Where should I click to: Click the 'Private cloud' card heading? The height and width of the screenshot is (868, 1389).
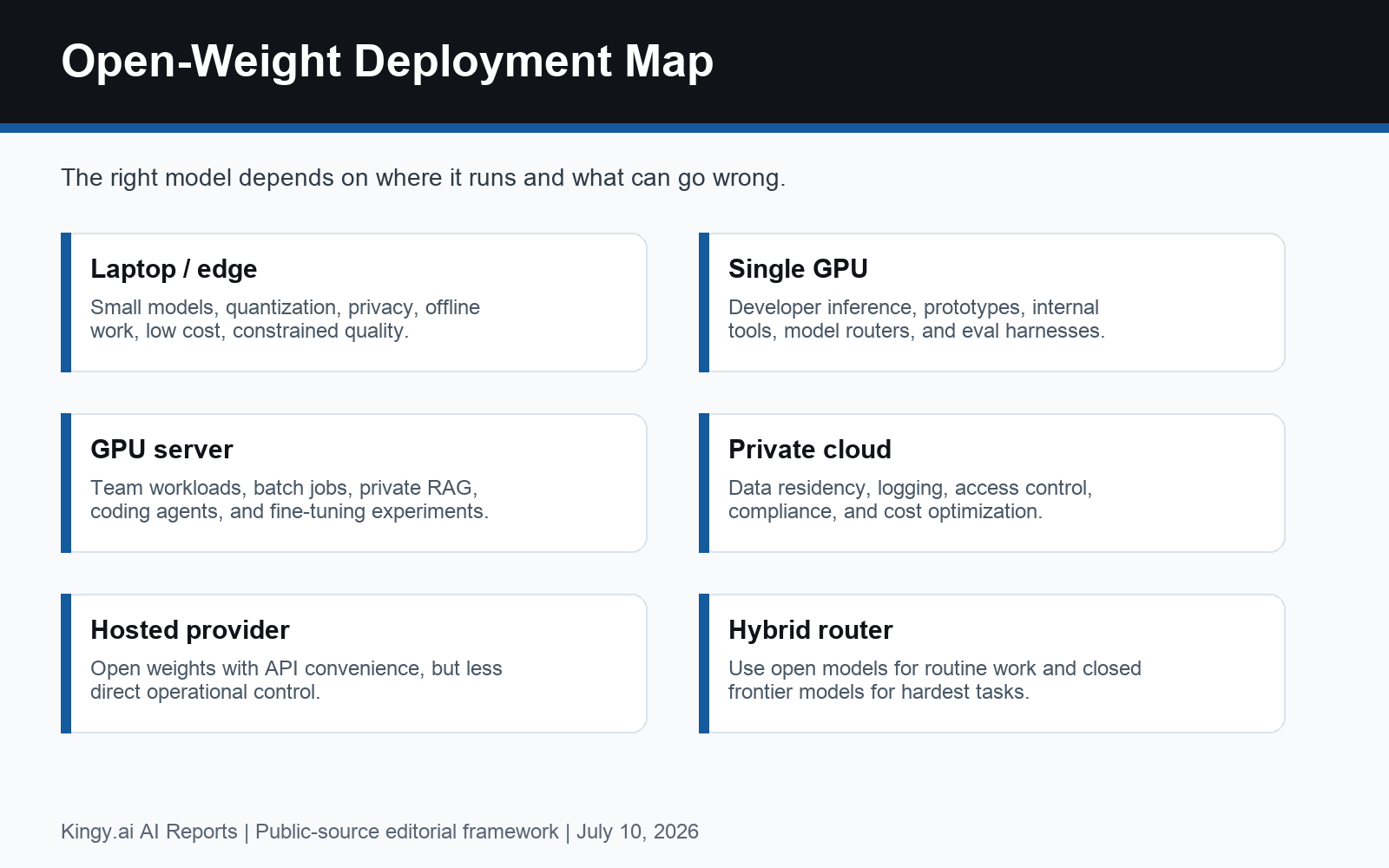[810, 450]
